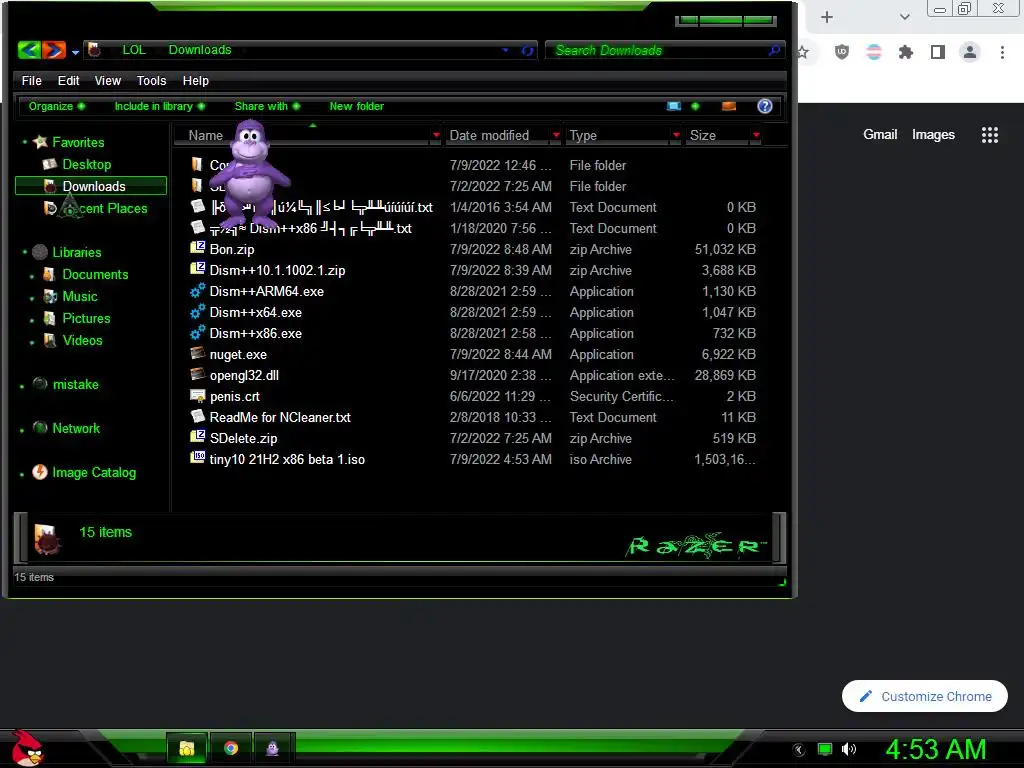This screenshot has width=1024, height=768.
Task: Open the File menu
Action: click(x=31, y=80)
